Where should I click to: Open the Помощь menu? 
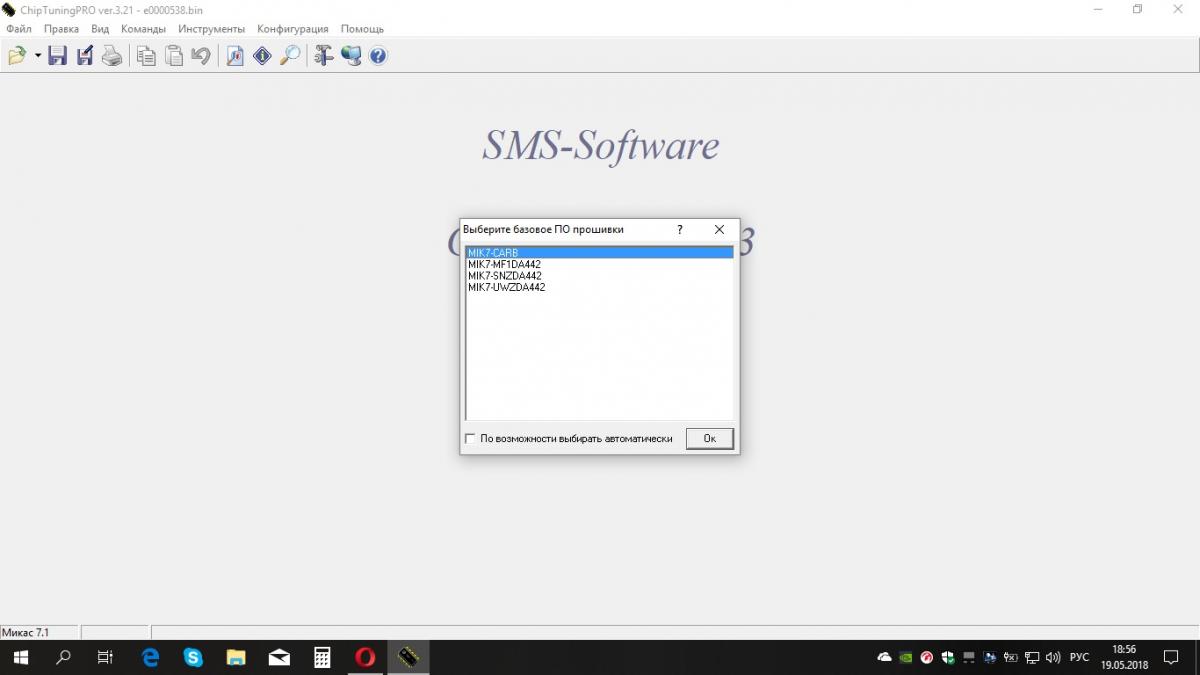tap(362, 29)
